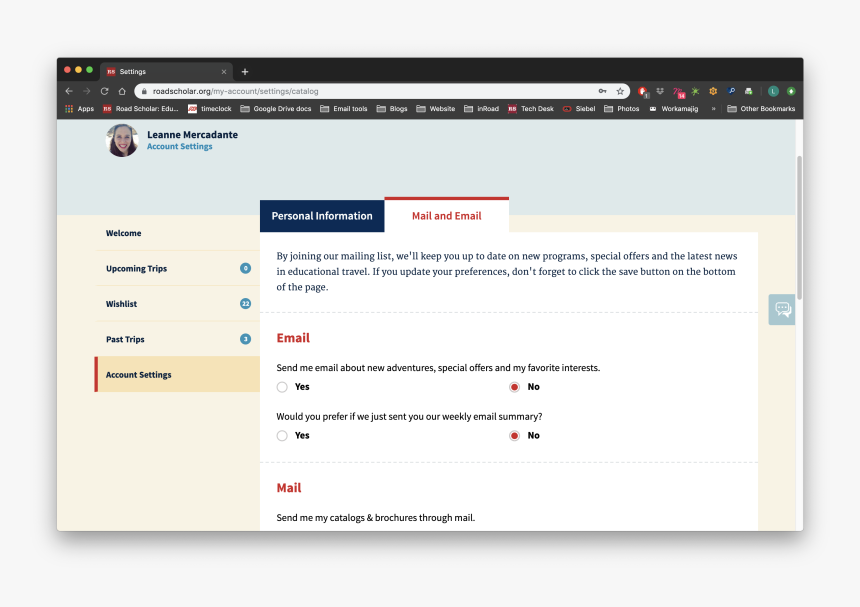Select Yes for new adventures email
Screen dimensions: 860x607
[x=282, y=387]
